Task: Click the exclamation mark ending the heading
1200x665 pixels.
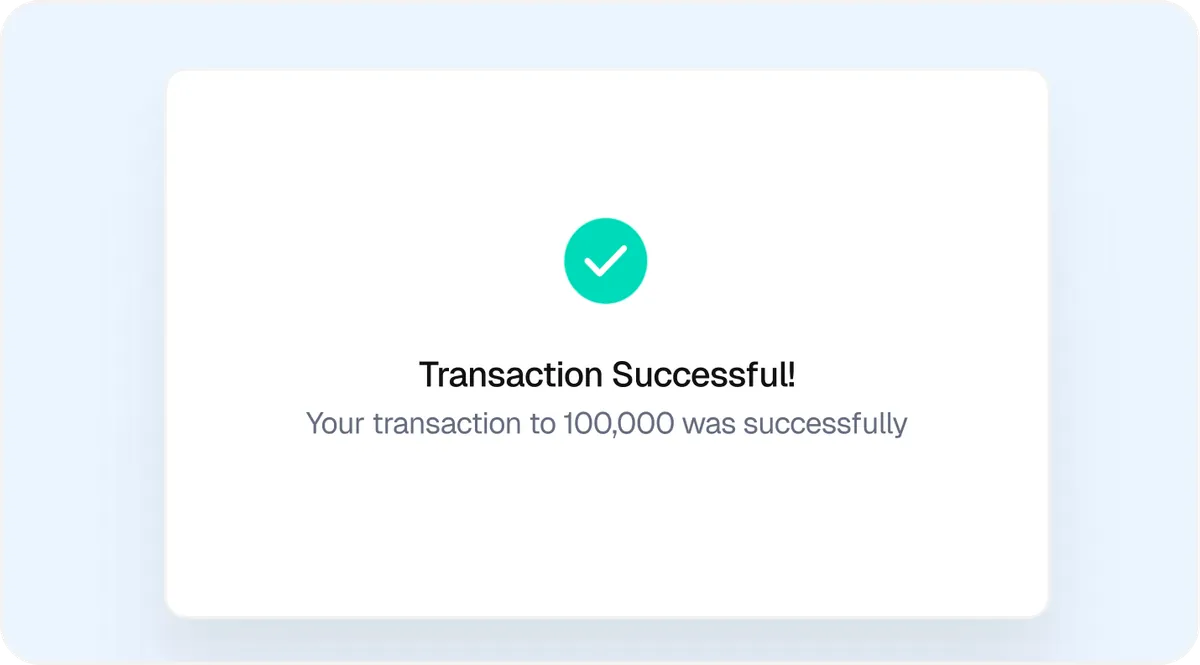Action: click(x=790, y=375)
